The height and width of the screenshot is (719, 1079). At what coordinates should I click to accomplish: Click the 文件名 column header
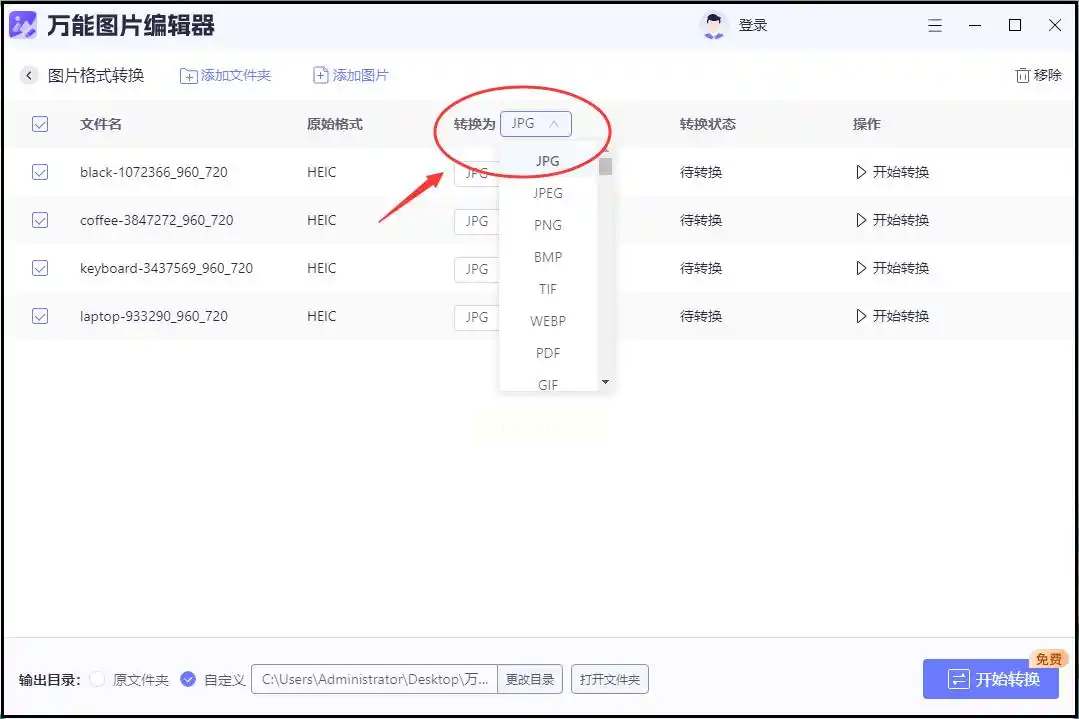point(100,124)
